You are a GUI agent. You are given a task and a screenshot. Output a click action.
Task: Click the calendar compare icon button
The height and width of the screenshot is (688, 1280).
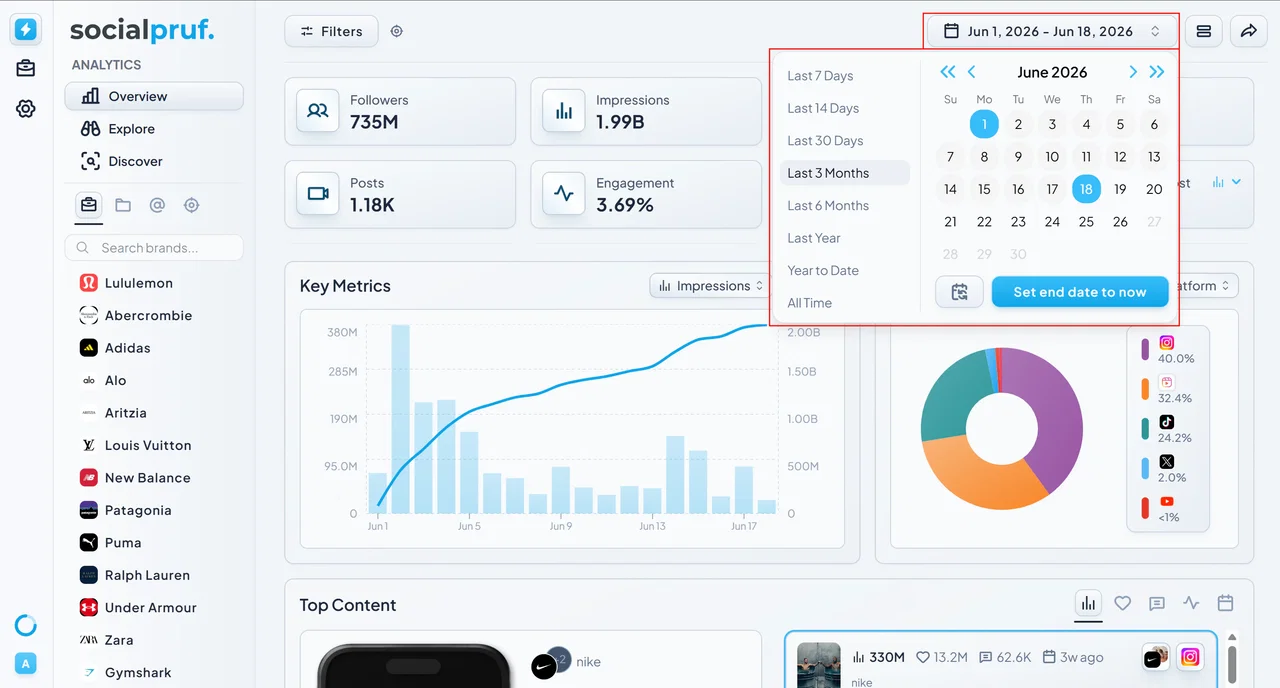[960, 292]
